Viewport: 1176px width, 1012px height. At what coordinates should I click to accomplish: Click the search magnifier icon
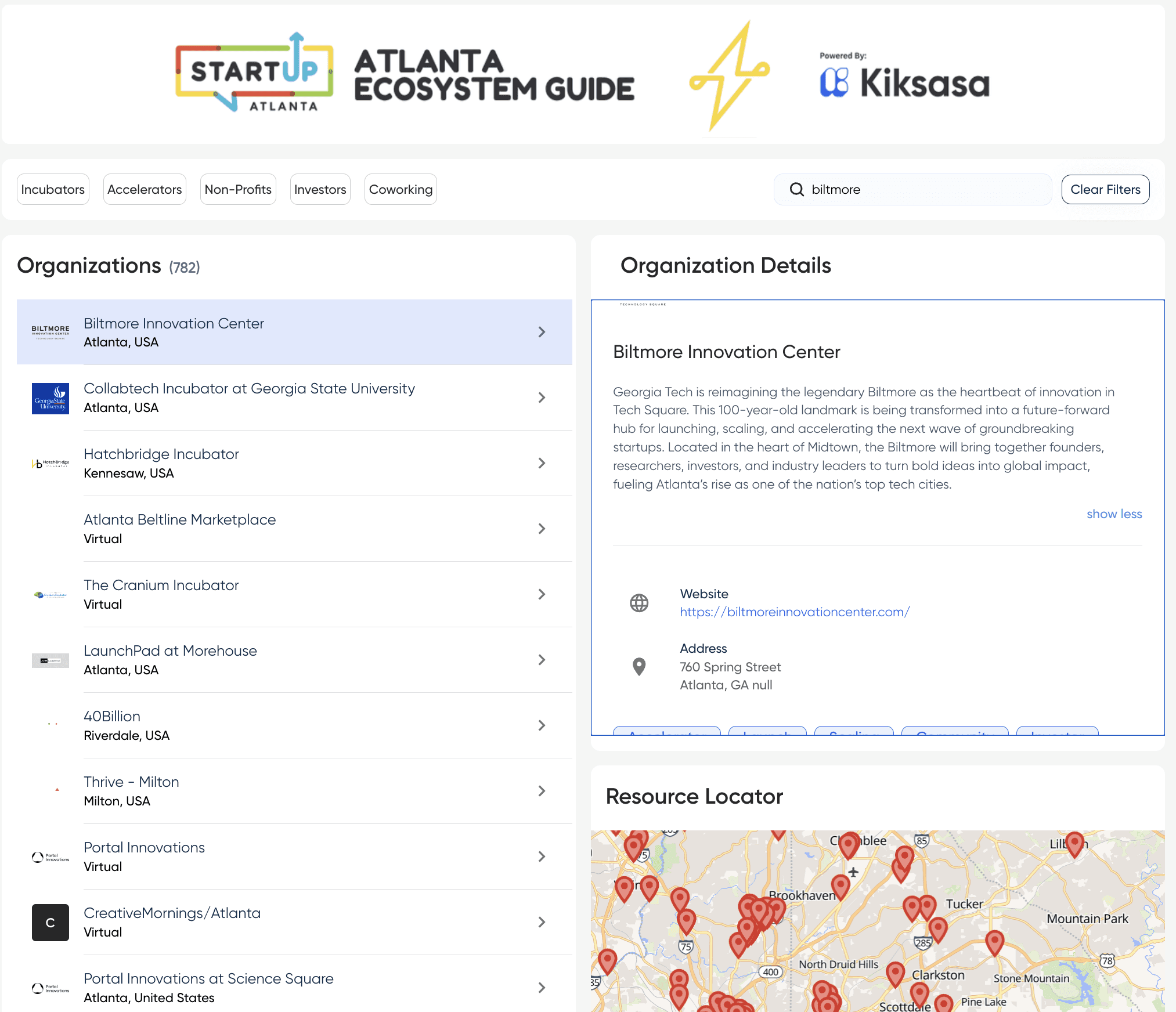[x=796, y=190]
